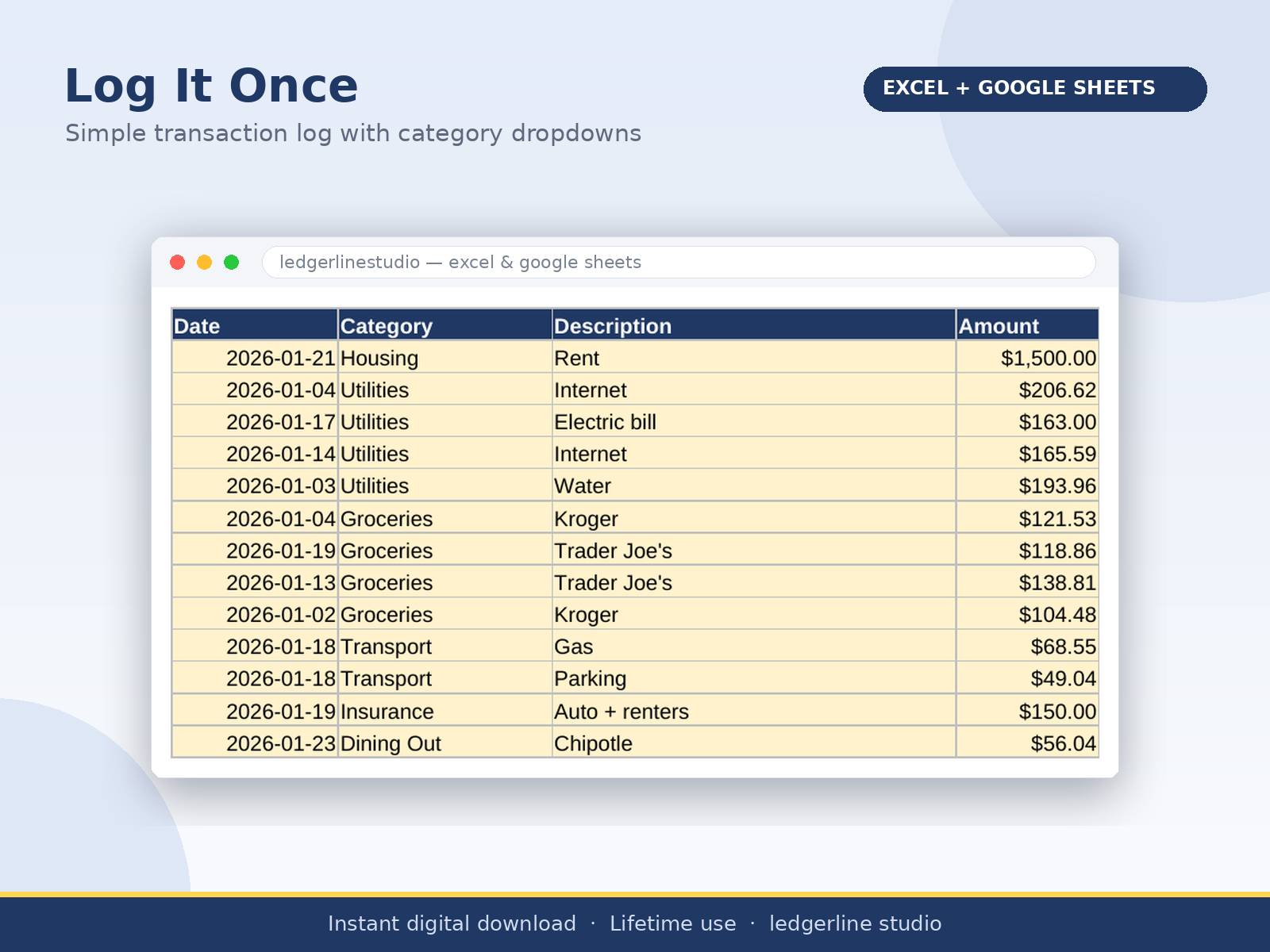
Task: Click Lifetime use footer text
Action: [673, 923]
